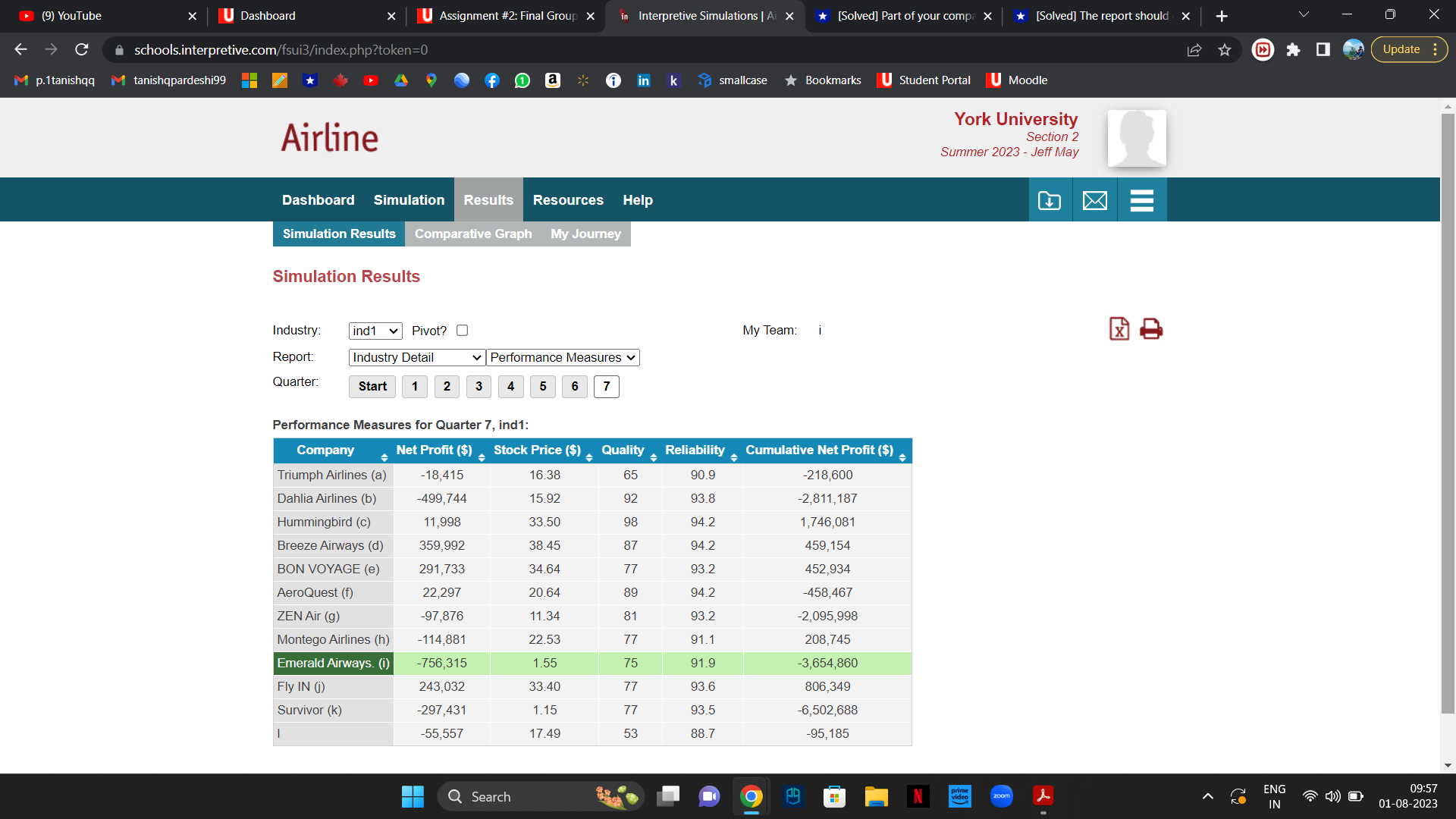Select the Start quarter button
1456x819 pixels.
point(372,387)
